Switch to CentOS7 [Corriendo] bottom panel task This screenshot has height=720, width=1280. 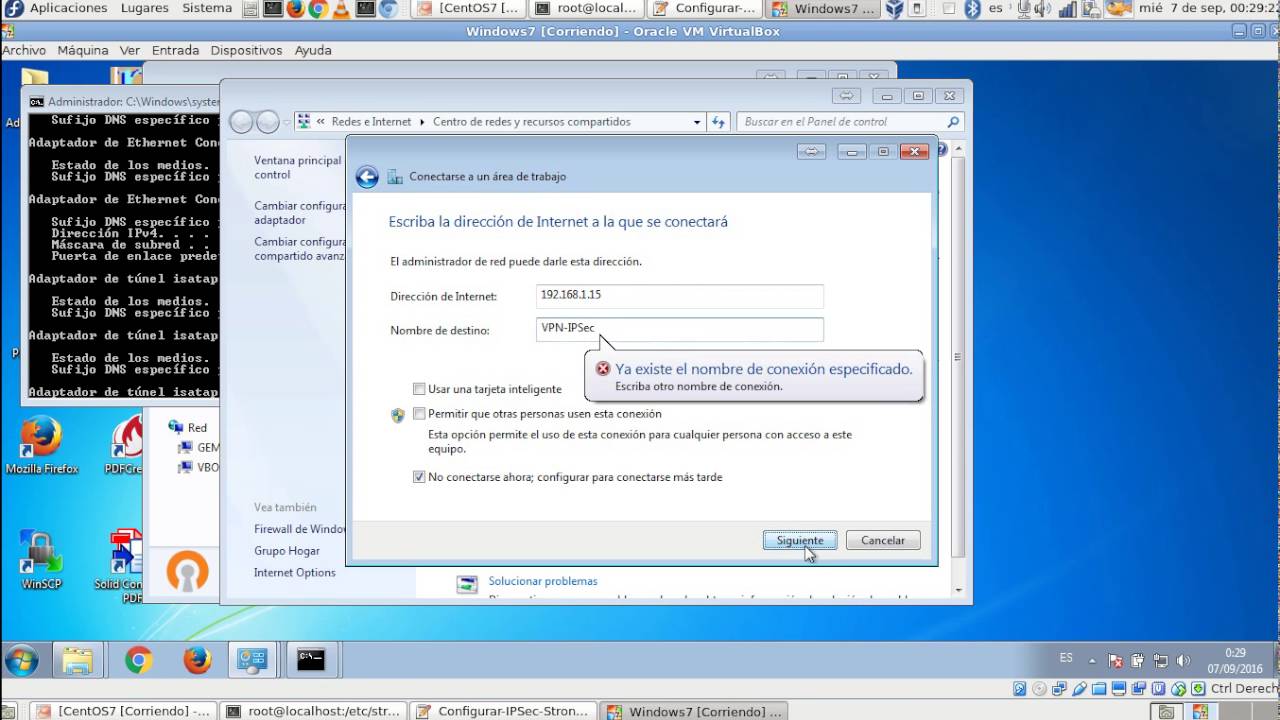[x=122, y=711]
